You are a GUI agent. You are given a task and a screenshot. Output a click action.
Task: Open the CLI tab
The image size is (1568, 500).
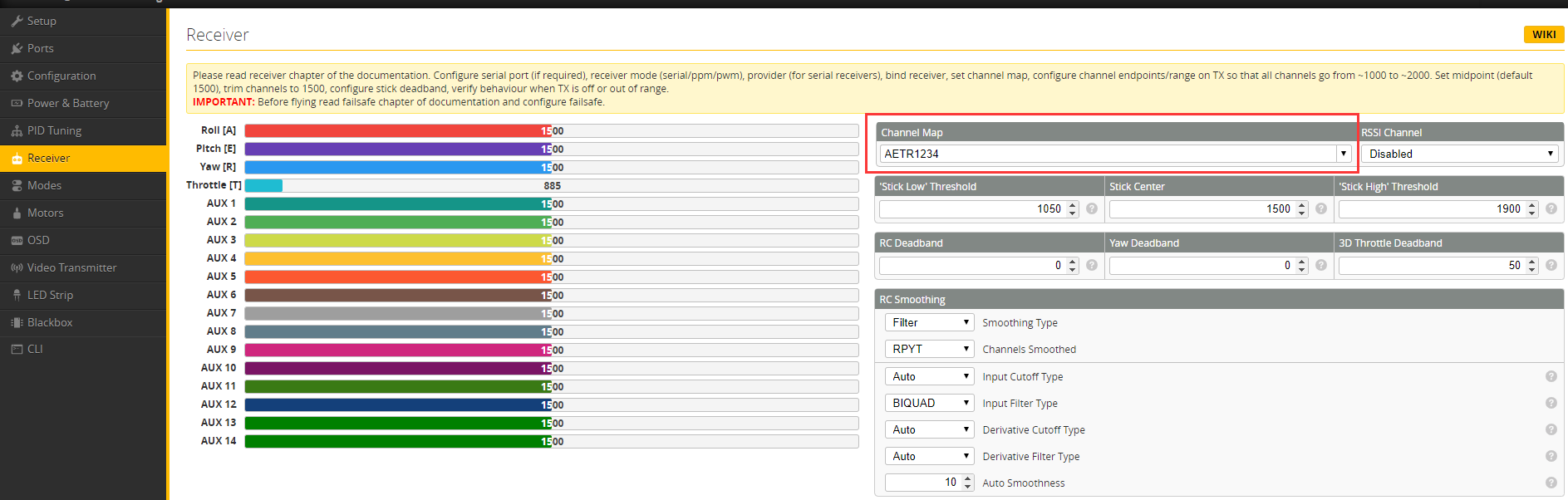35,349
